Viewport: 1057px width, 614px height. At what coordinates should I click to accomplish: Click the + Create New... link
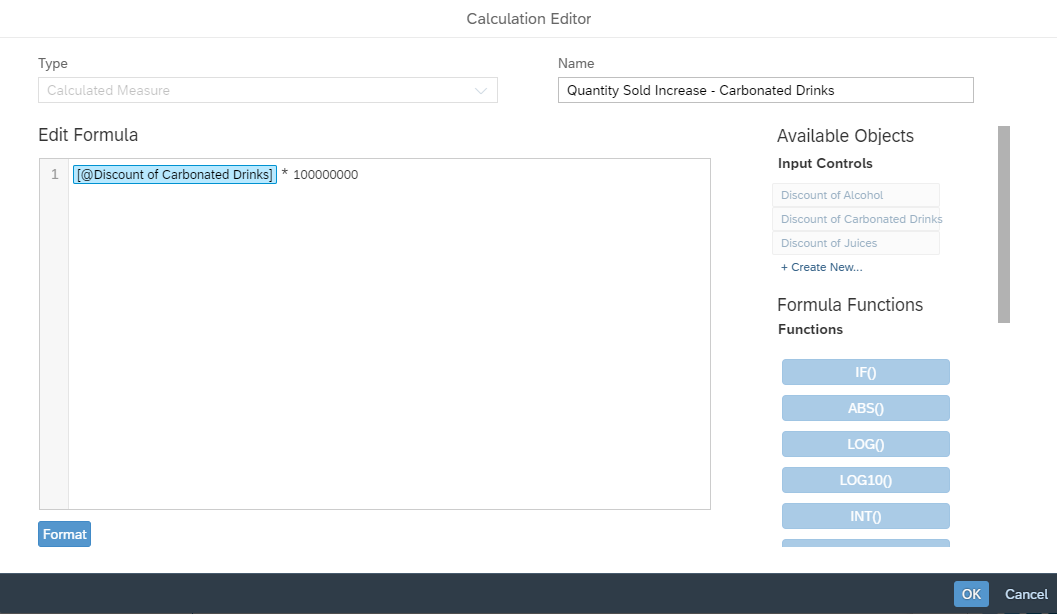[821, 267]
